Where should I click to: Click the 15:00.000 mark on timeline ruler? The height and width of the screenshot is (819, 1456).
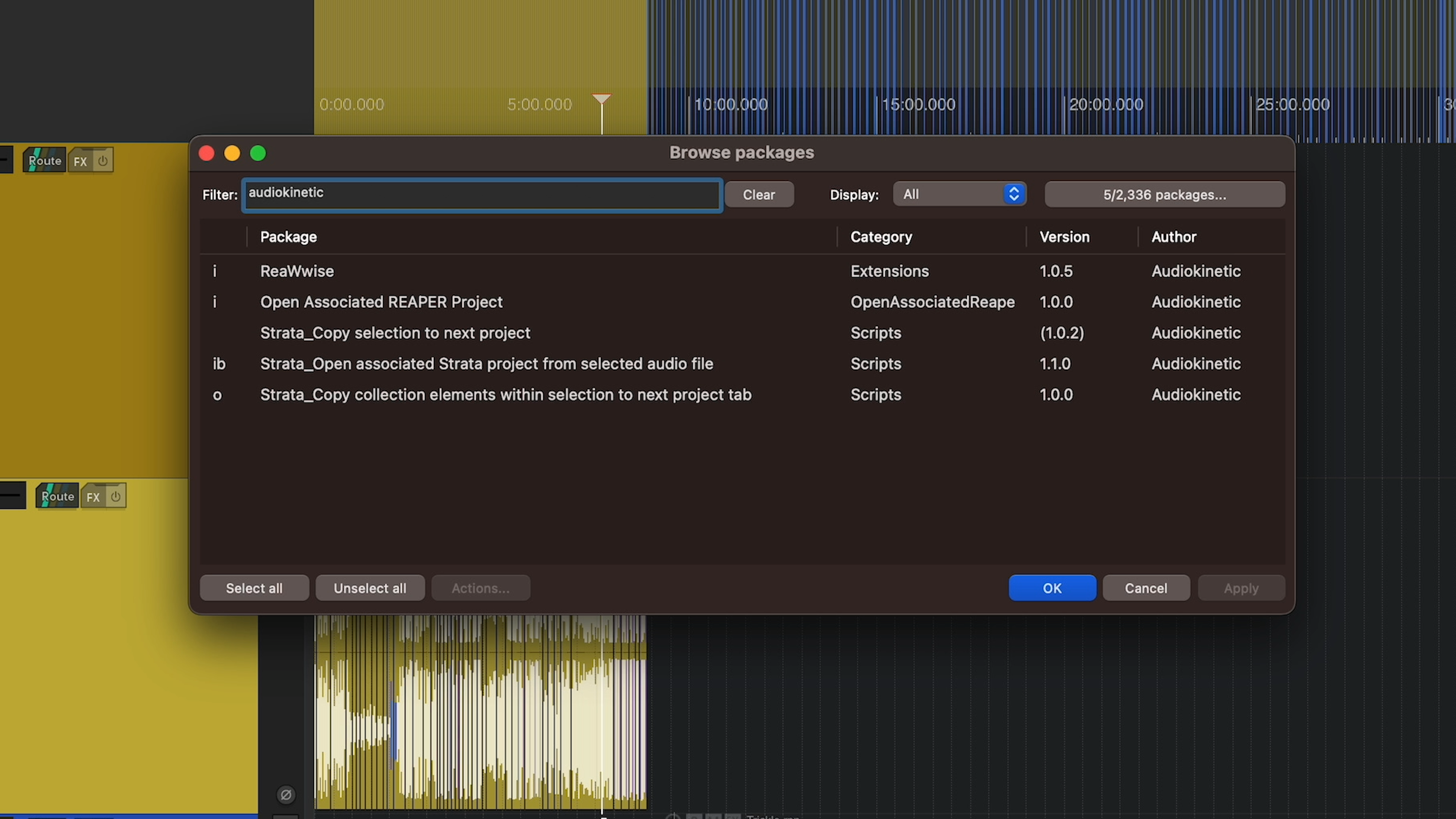click(x=918, y=105)
